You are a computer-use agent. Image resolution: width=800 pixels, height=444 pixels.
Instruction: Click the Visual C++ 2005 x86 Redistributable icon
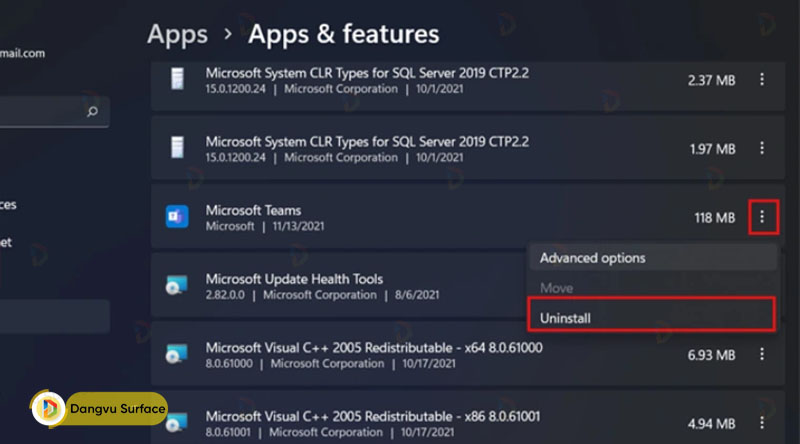tap(177, 420)
